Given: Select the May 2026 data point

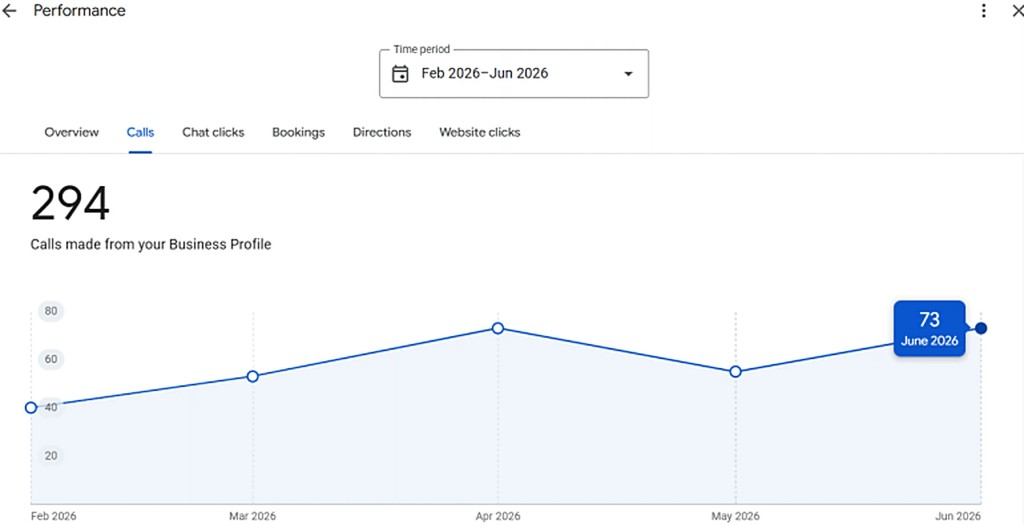Looking at the screenshot, I should click(735, 372).
